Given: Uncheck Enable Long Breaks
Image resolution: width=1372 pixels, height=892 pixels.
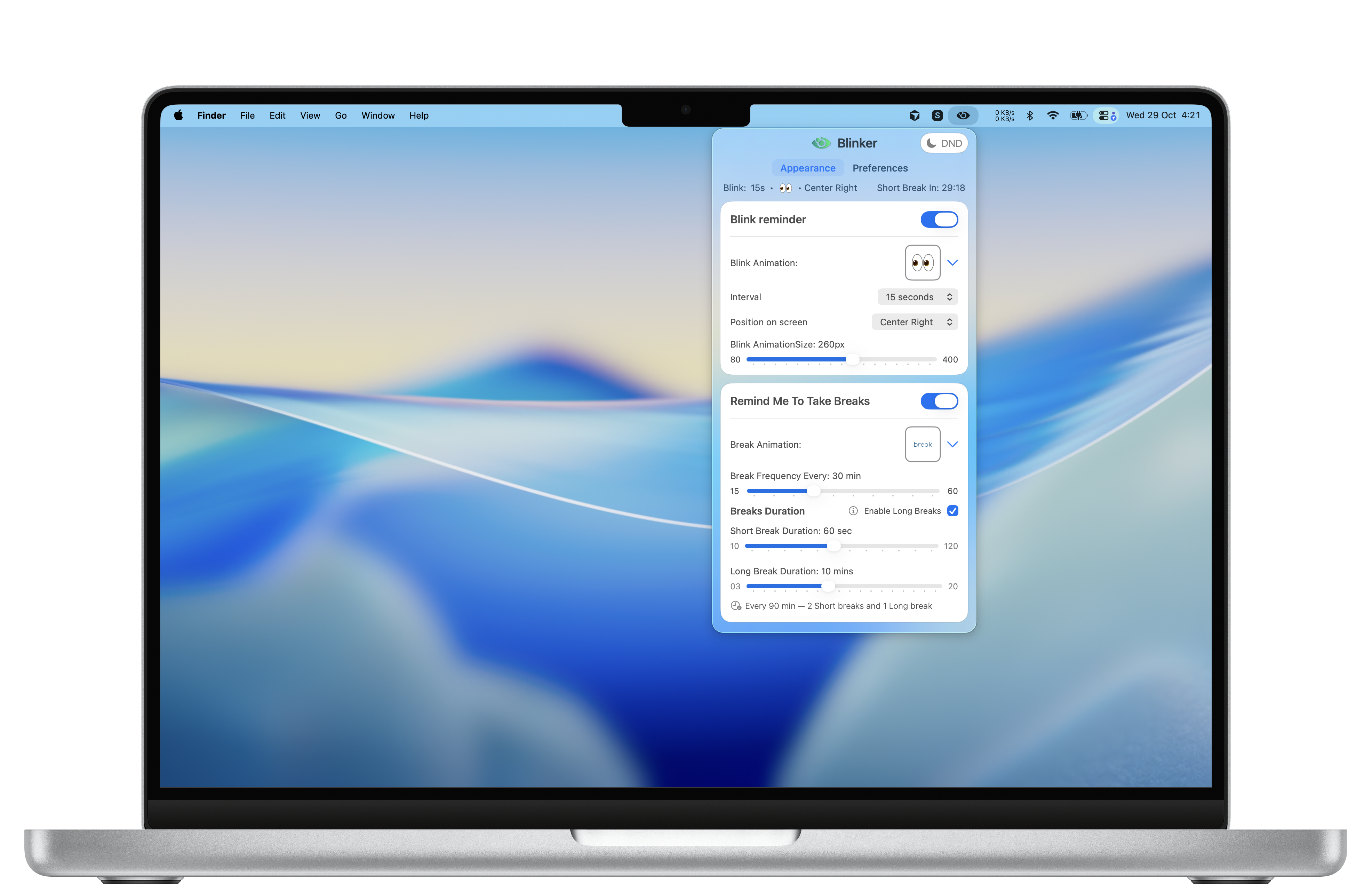Looking at the screenshot, I should coord(953,511).
